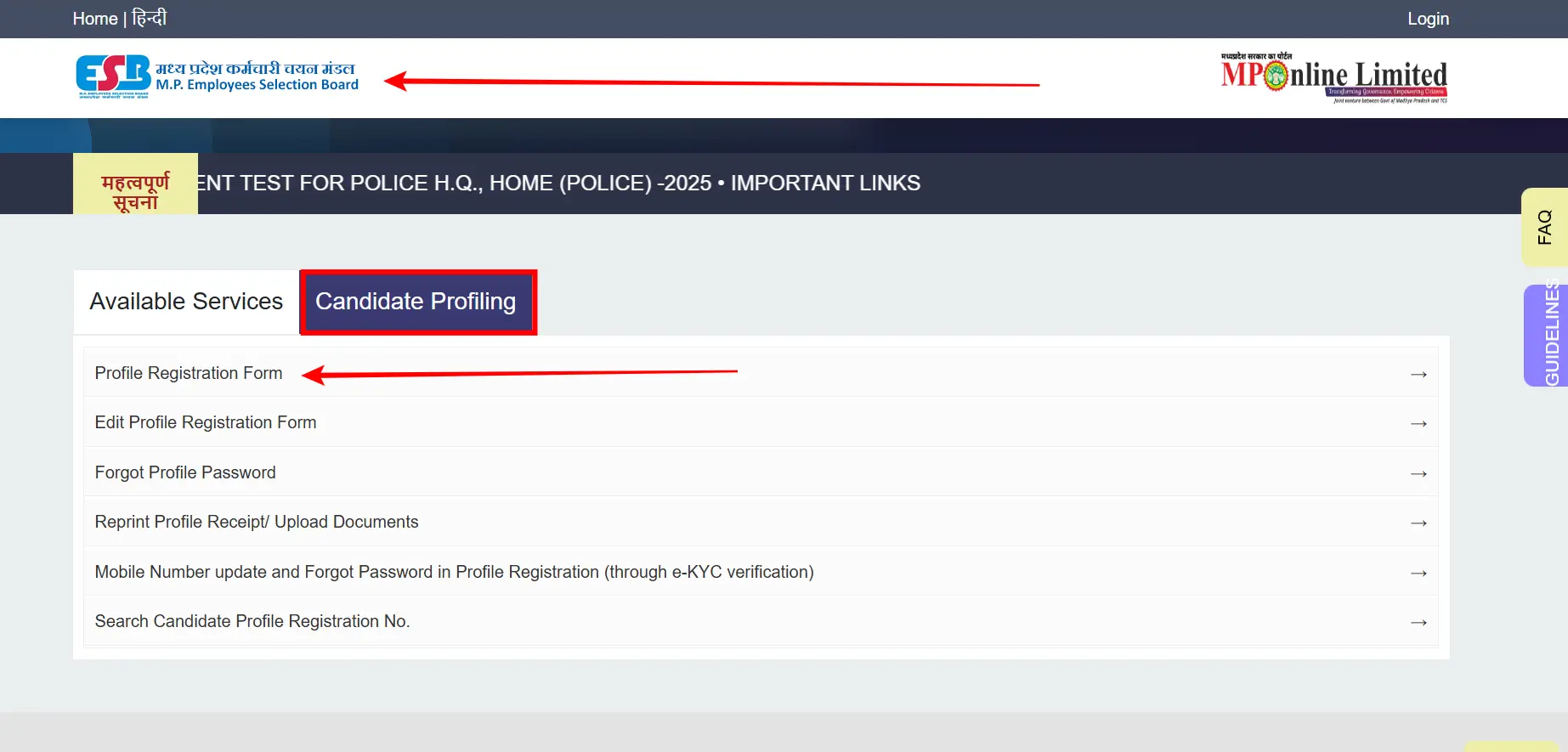Select the Candidate Profiling tab
This screenshot has width=1568, height=752.
[x=416, y=302]
